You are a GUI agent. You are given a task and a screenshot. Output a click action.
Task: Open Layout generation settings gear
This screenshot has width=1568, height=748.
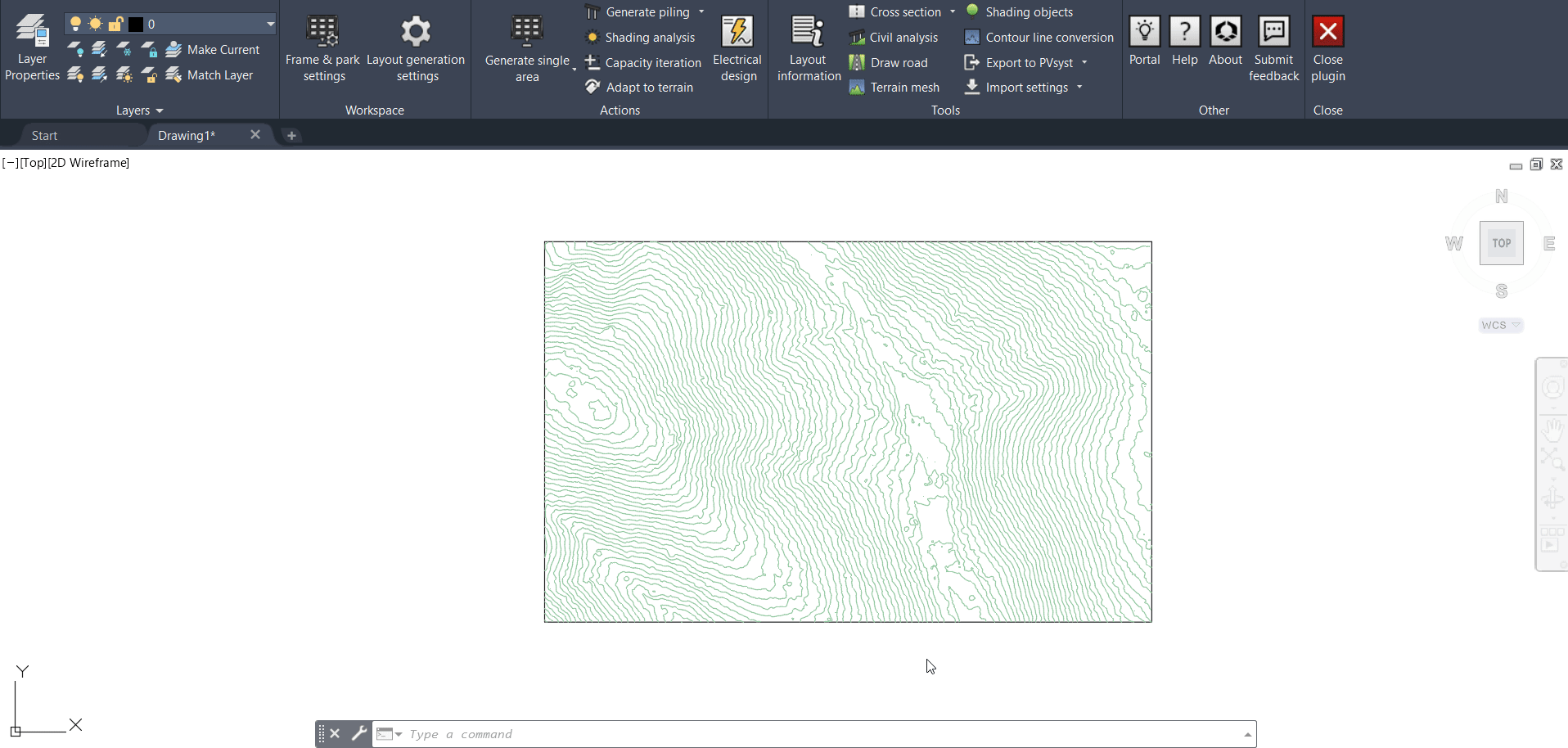pyautogui.click(x=416, y=33)
